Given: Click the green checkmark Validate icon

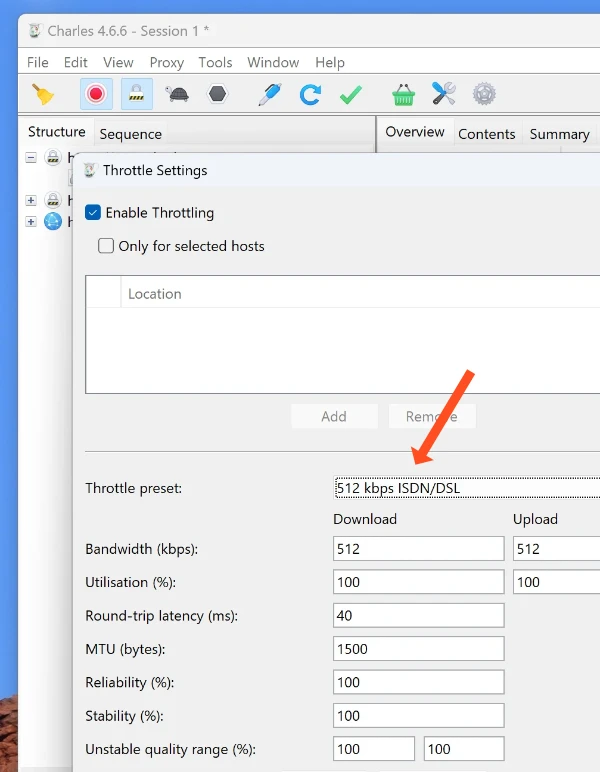Looking at the screenshot, I should point(350,95).
